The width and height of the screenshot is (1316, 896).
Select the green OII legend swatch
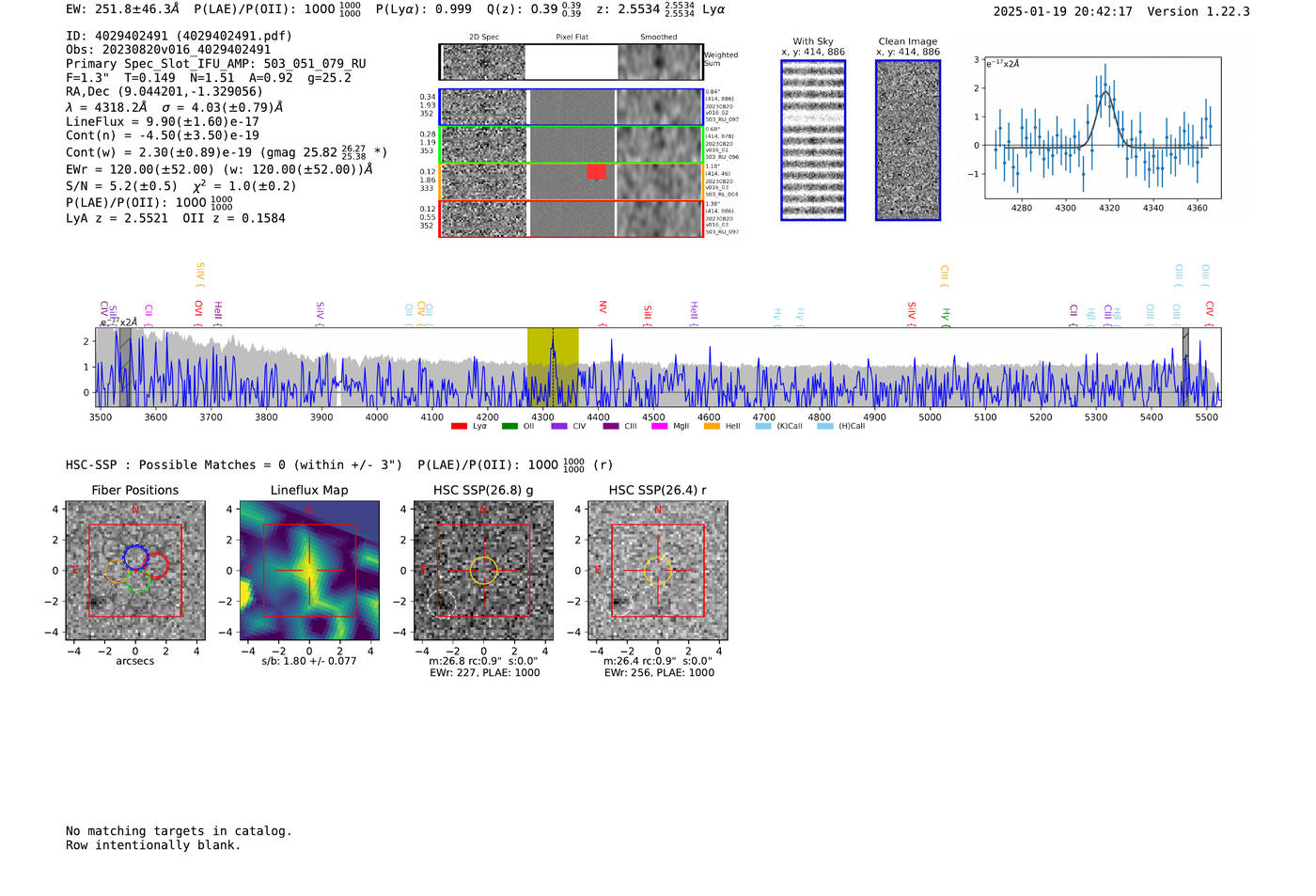tap(509, 427)
